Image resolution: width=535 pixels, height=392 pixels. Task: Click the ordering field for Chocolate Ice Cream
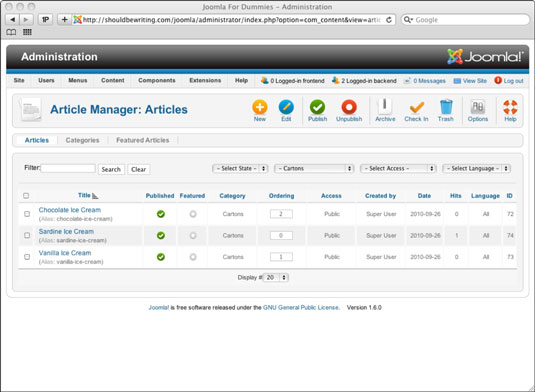[x=281, y=214]
